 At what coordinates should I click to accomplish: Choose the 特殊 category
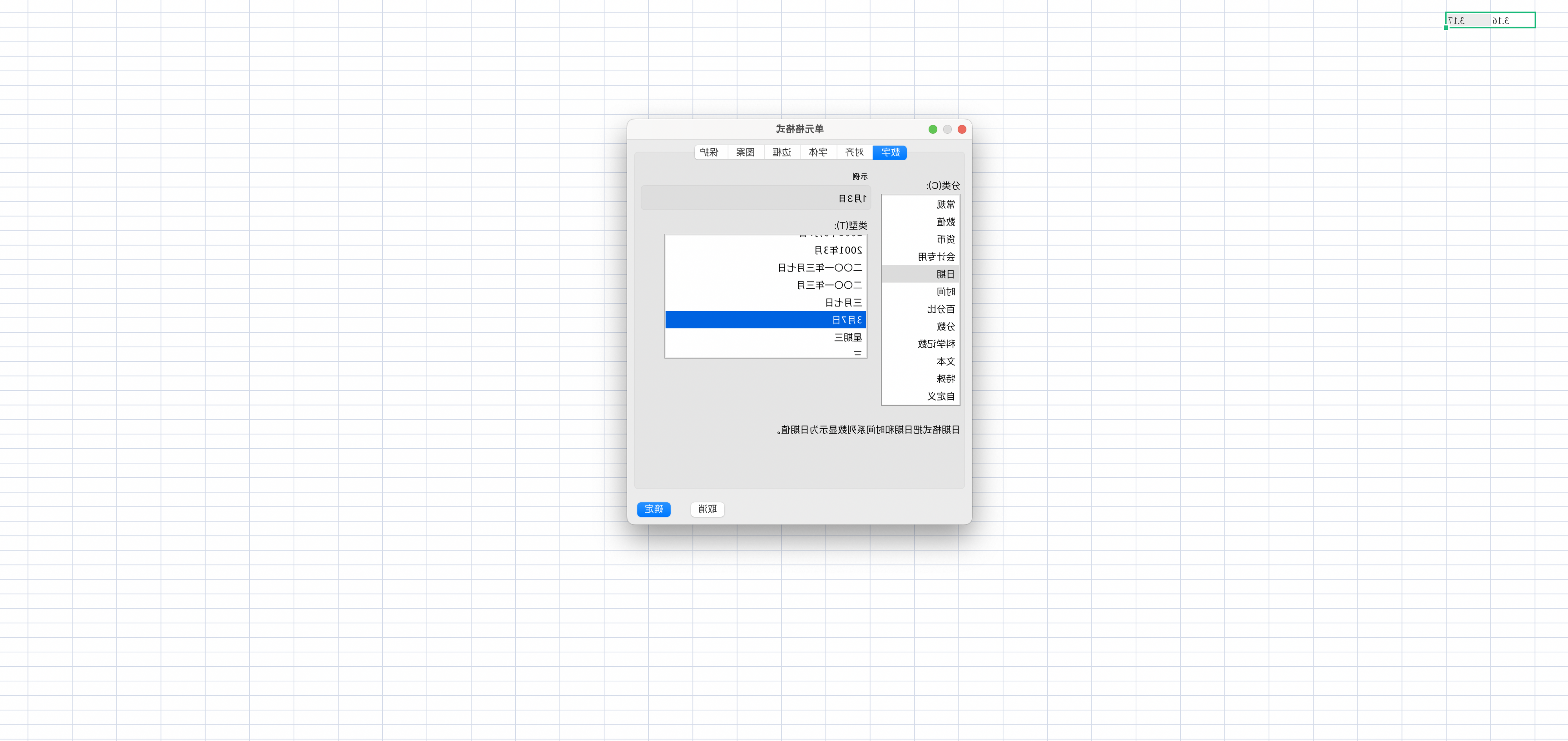tap(920, 379)
